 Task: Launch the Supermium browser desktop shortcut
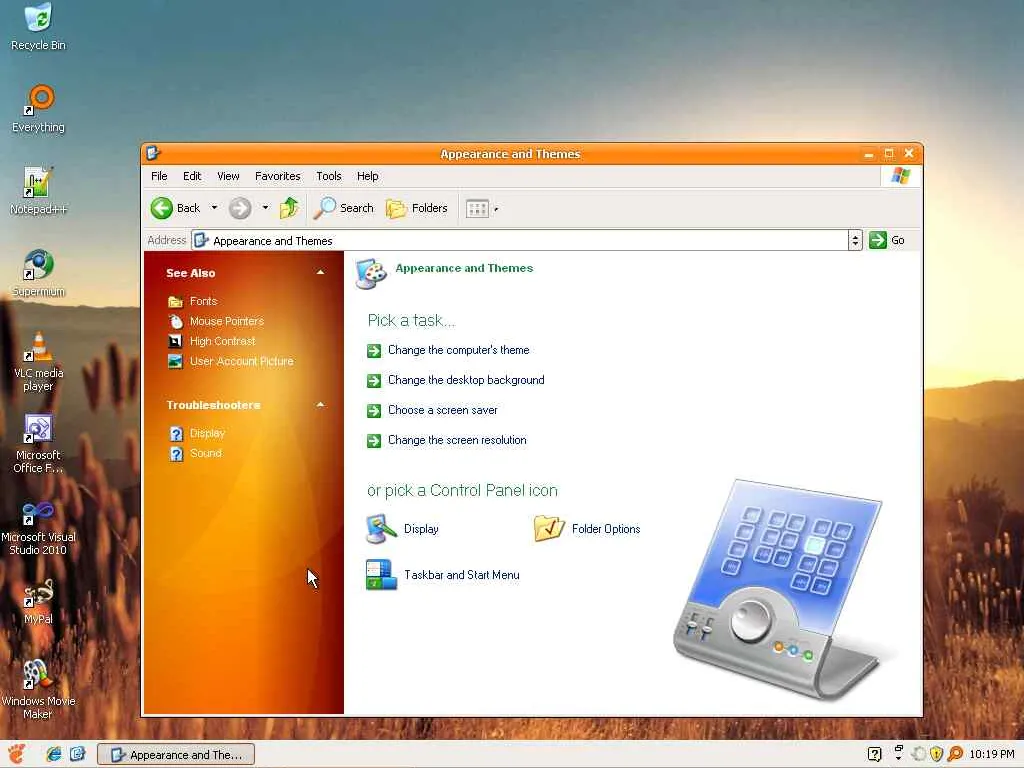(x=38, y=272)
